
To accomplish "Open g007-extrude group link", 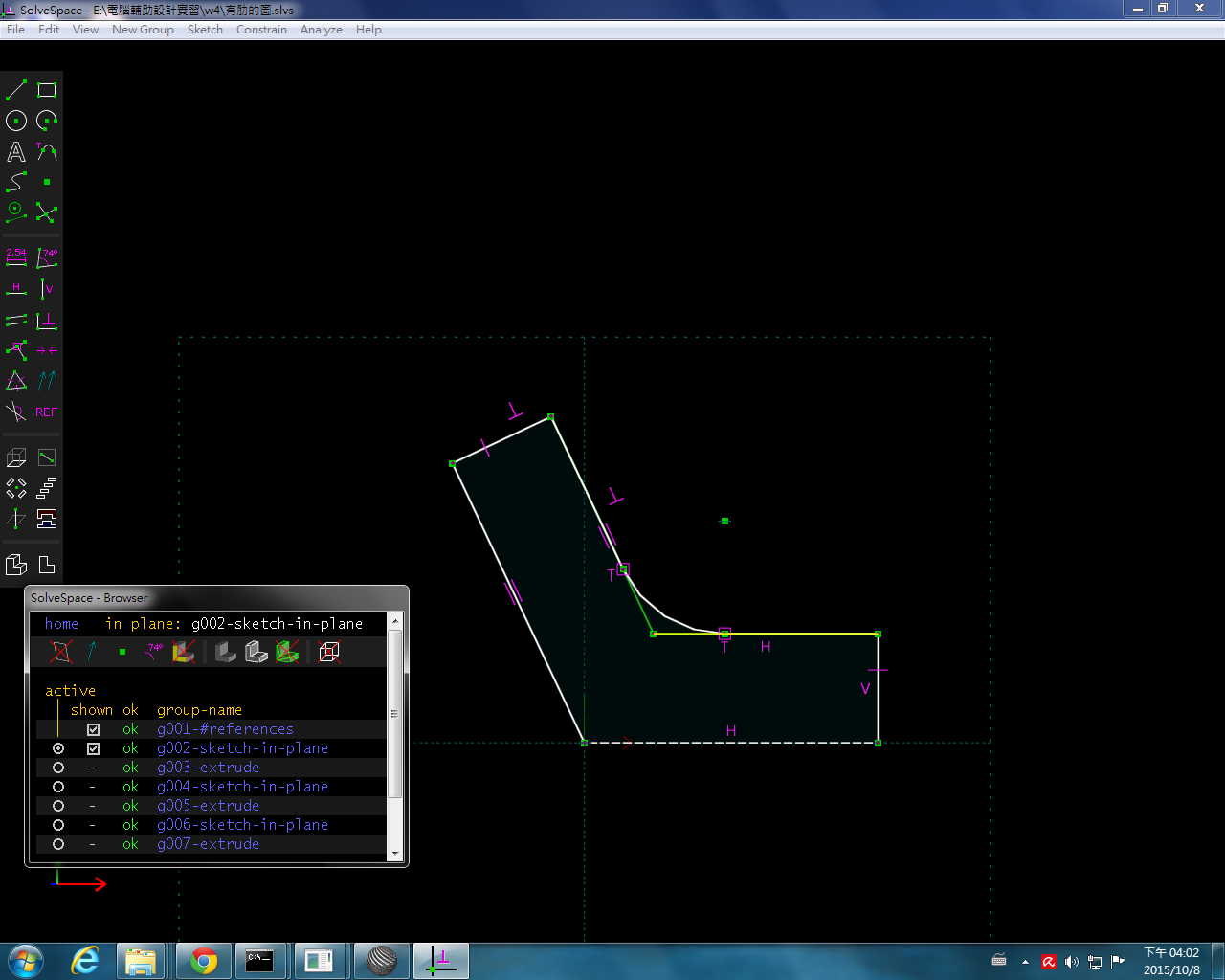I will pyautogui.click(x=208, y=844).
